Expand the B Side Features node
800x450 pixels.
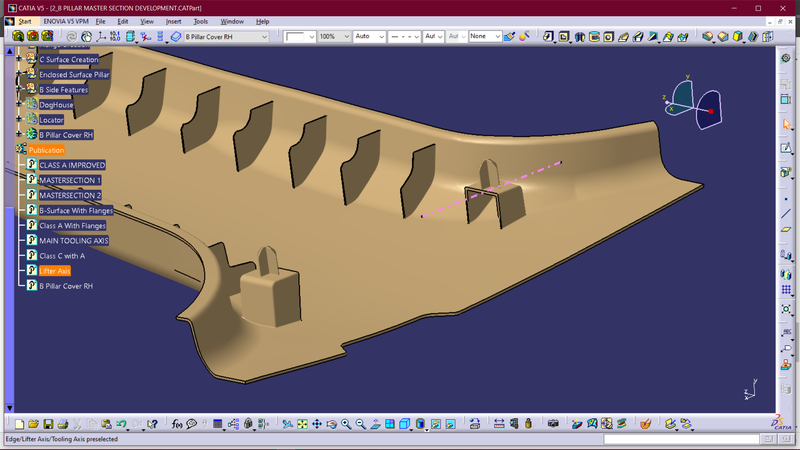pos(19,89)
